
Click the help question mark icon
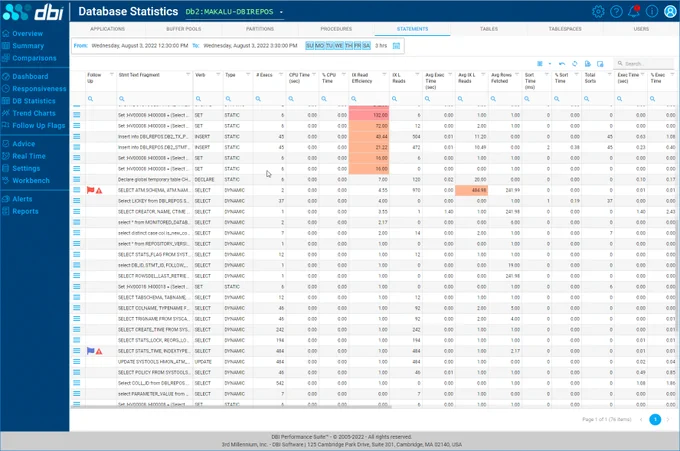click(x=616, y=11)
